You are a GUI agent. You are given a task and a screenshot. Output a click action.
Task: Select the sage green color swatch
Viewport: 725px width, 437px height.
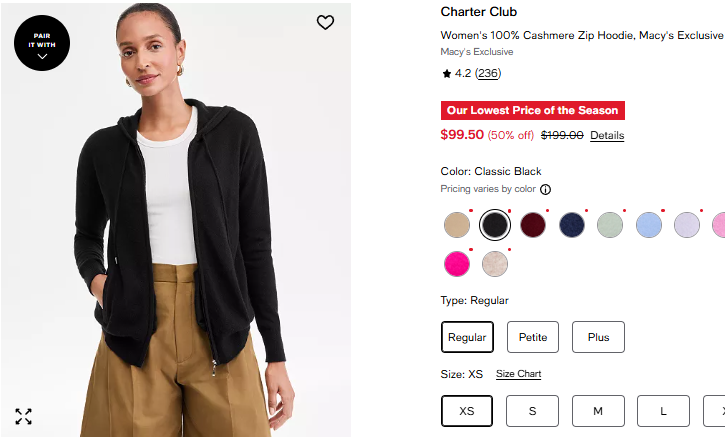coord(610,225)
